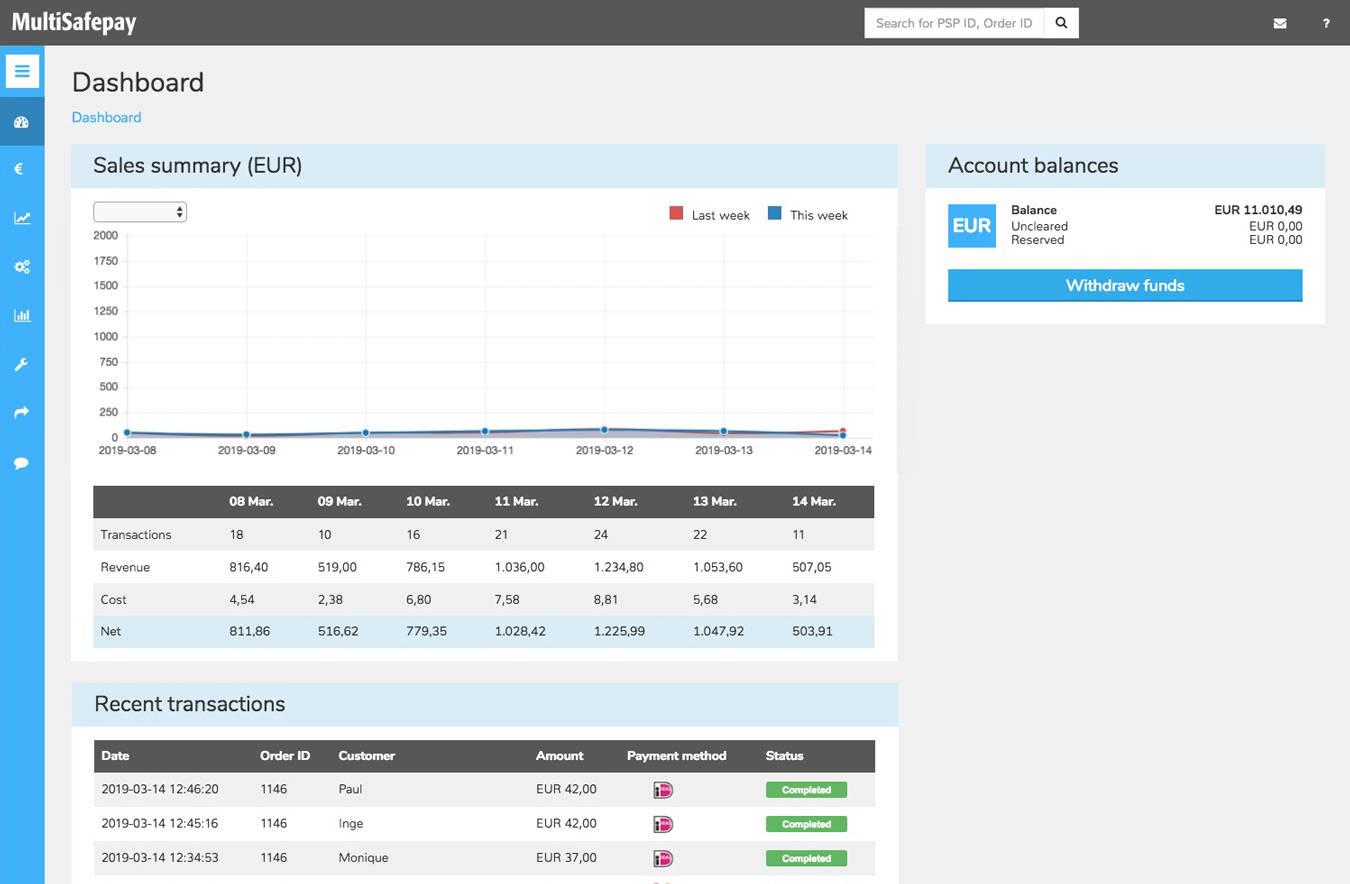1350x884 pixels.
Task: Toggle the hamburger sidebar menu
Action: pyautogui.click(x=22, y=71)
